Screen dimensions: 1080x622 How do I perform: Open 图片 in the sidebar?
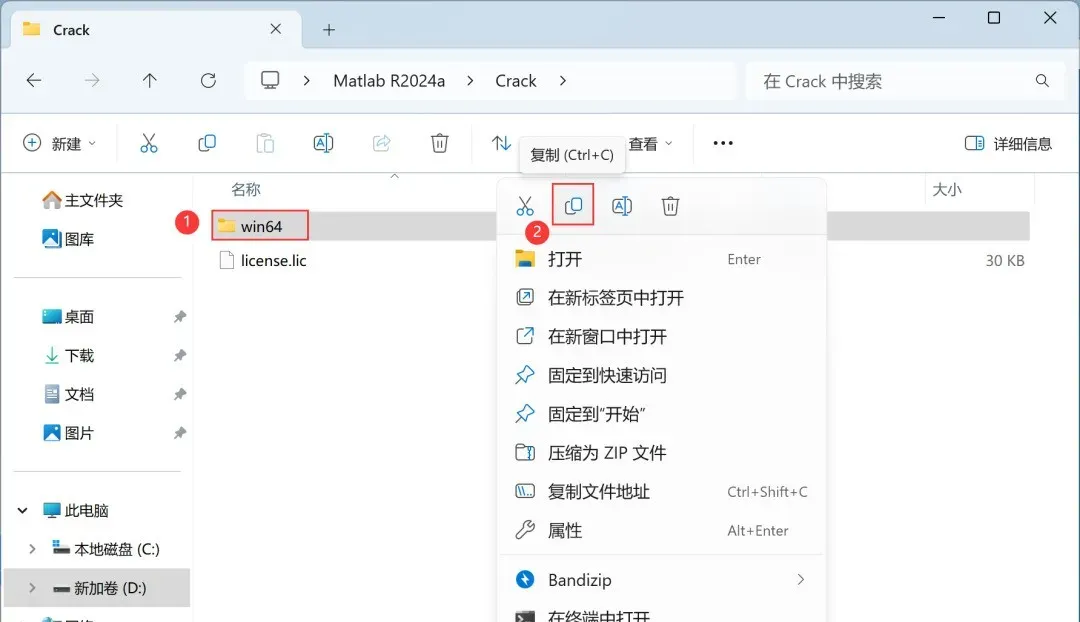tap(68, 433)
